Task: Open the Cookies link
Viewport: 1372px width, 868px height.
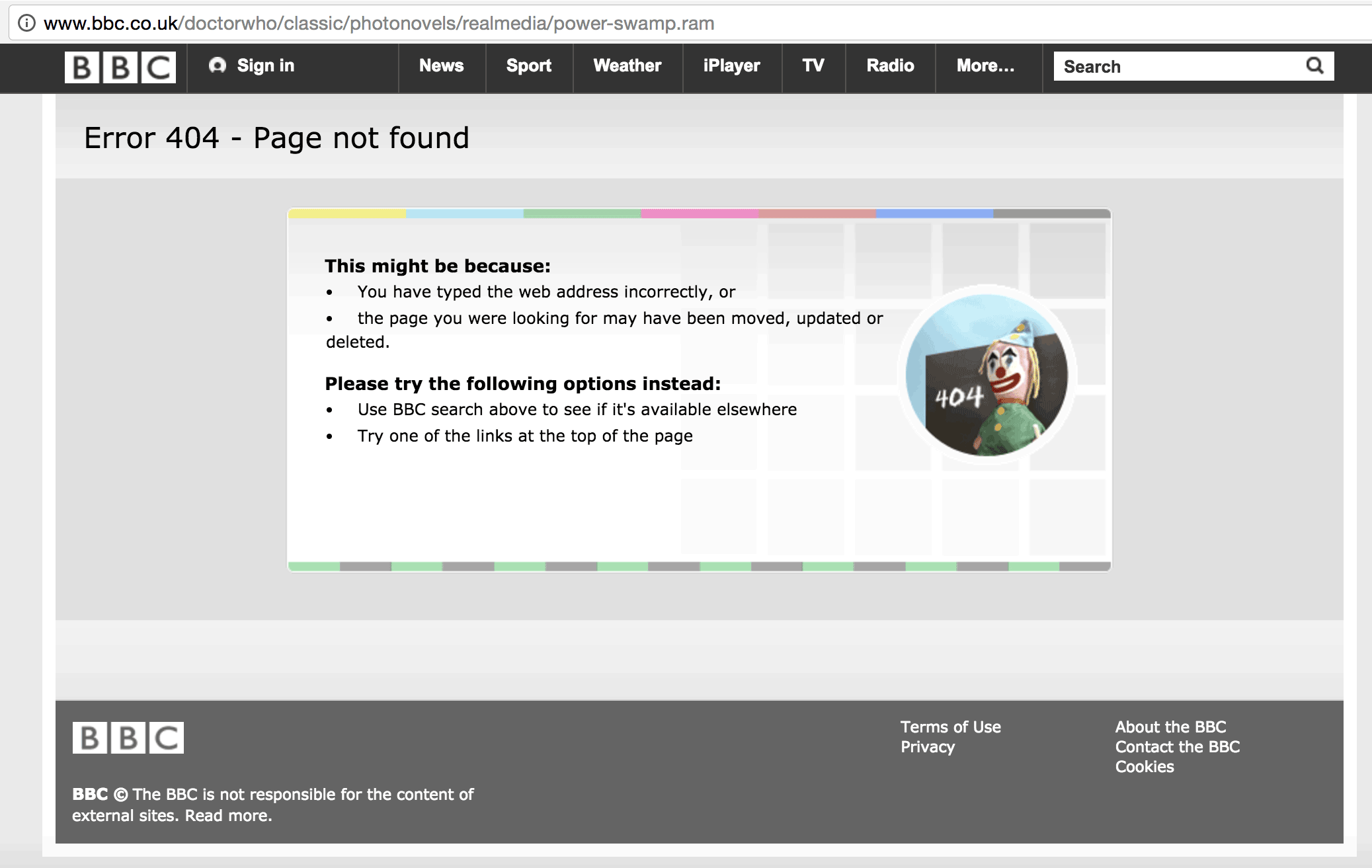Action: pos(1145,767)
